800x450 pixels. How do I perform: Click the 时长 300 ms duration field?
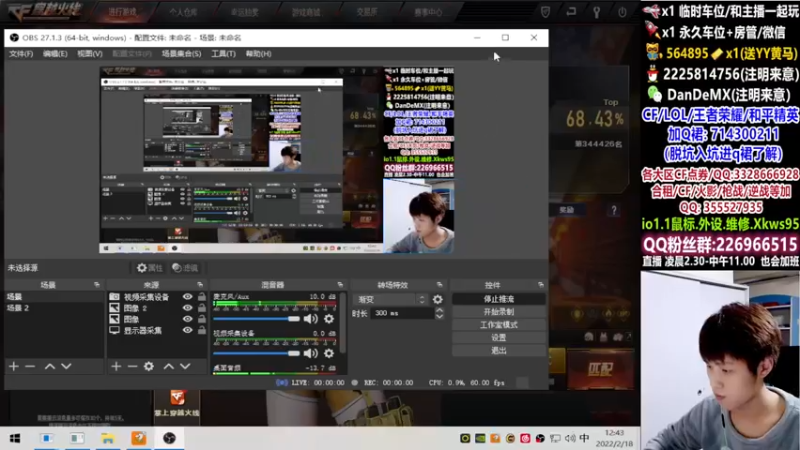[403, 313]
